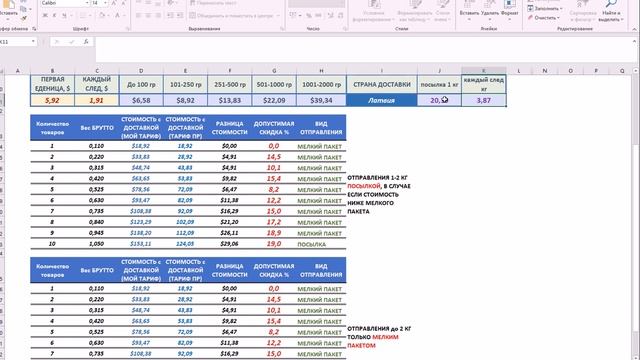Center text horizontally in the alignment group
The image size is (640, 360).
tap(148, 16)
